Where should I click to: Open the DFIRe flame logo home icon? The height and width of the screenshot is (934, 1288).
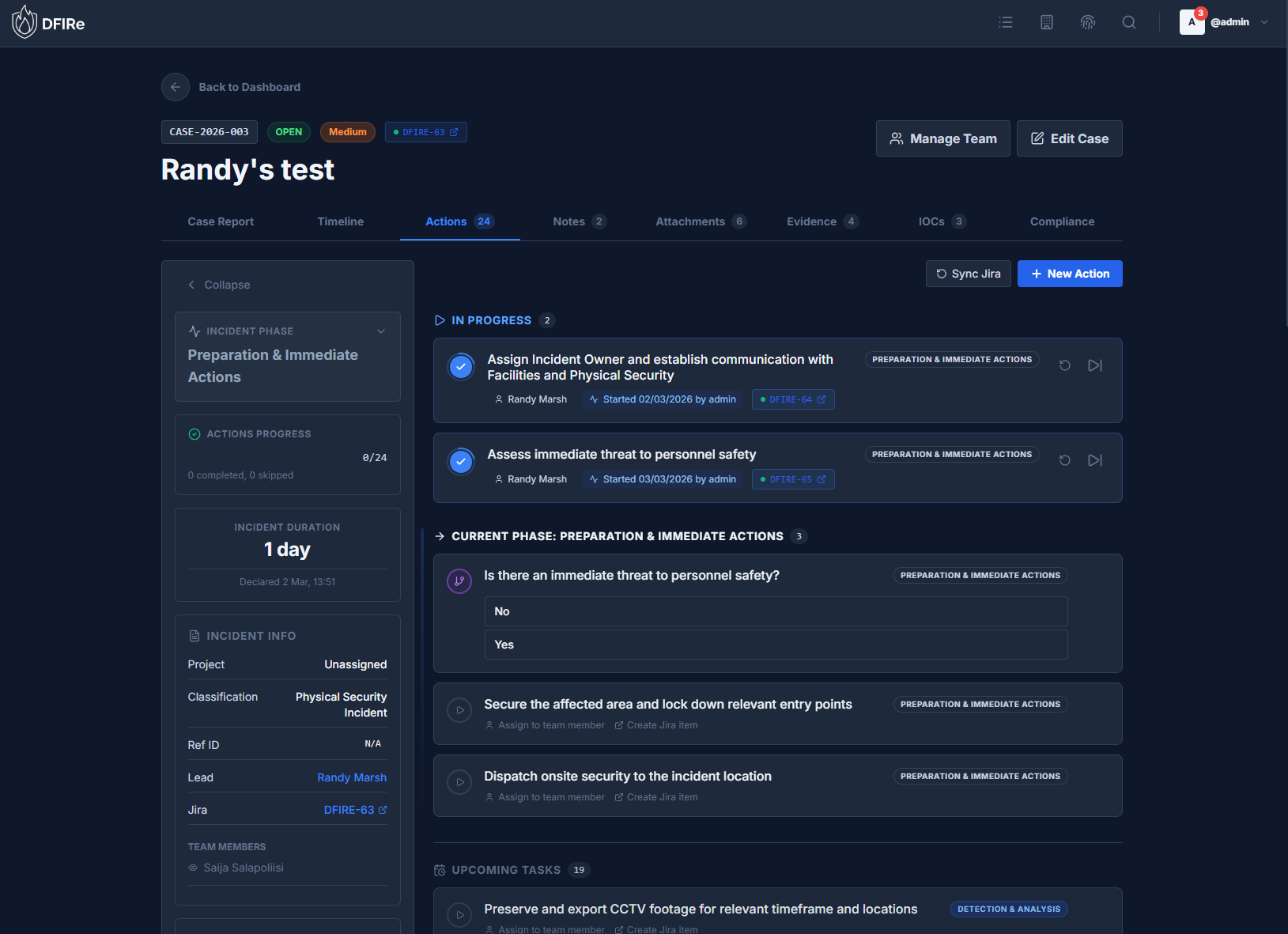coord(24,22)
